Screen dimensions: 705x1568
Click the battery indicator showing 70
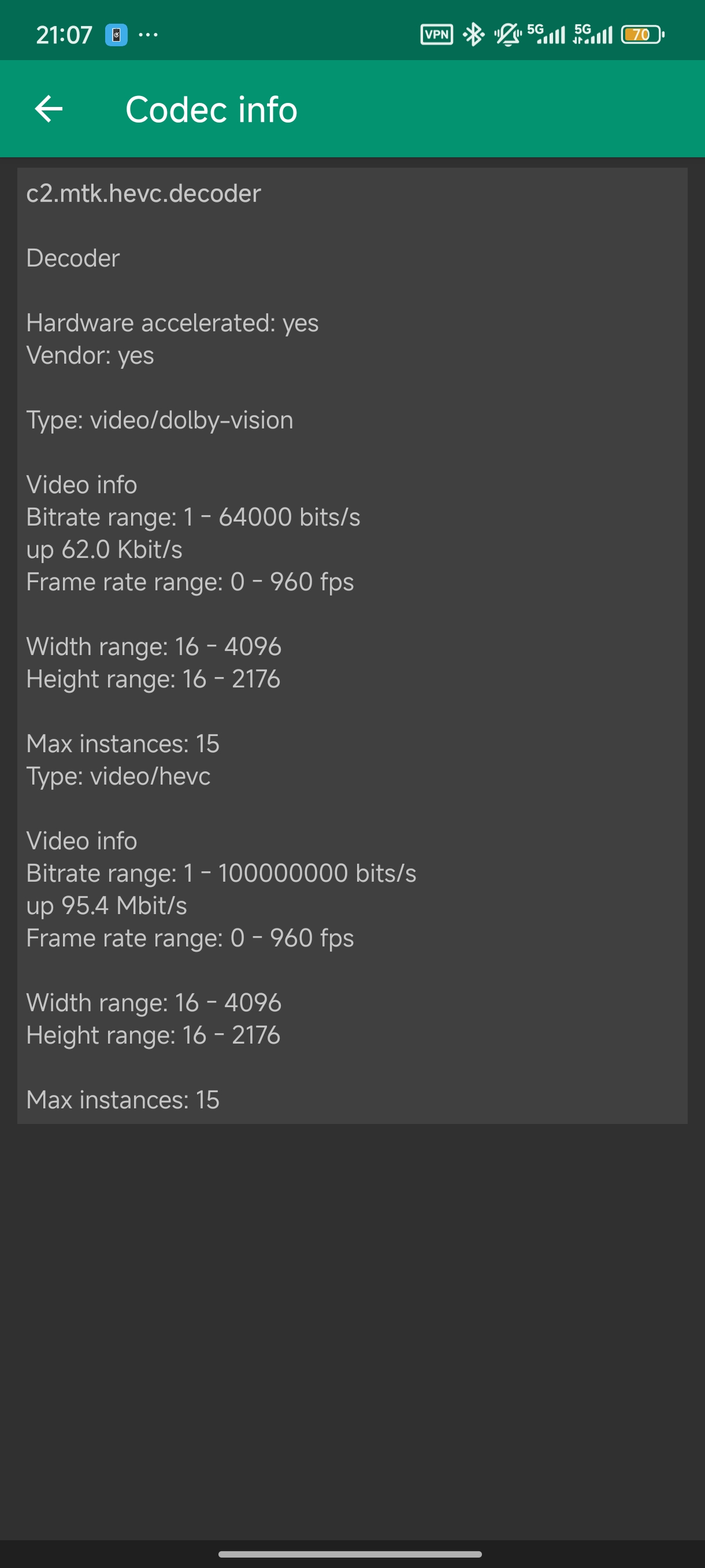point(641,35)
